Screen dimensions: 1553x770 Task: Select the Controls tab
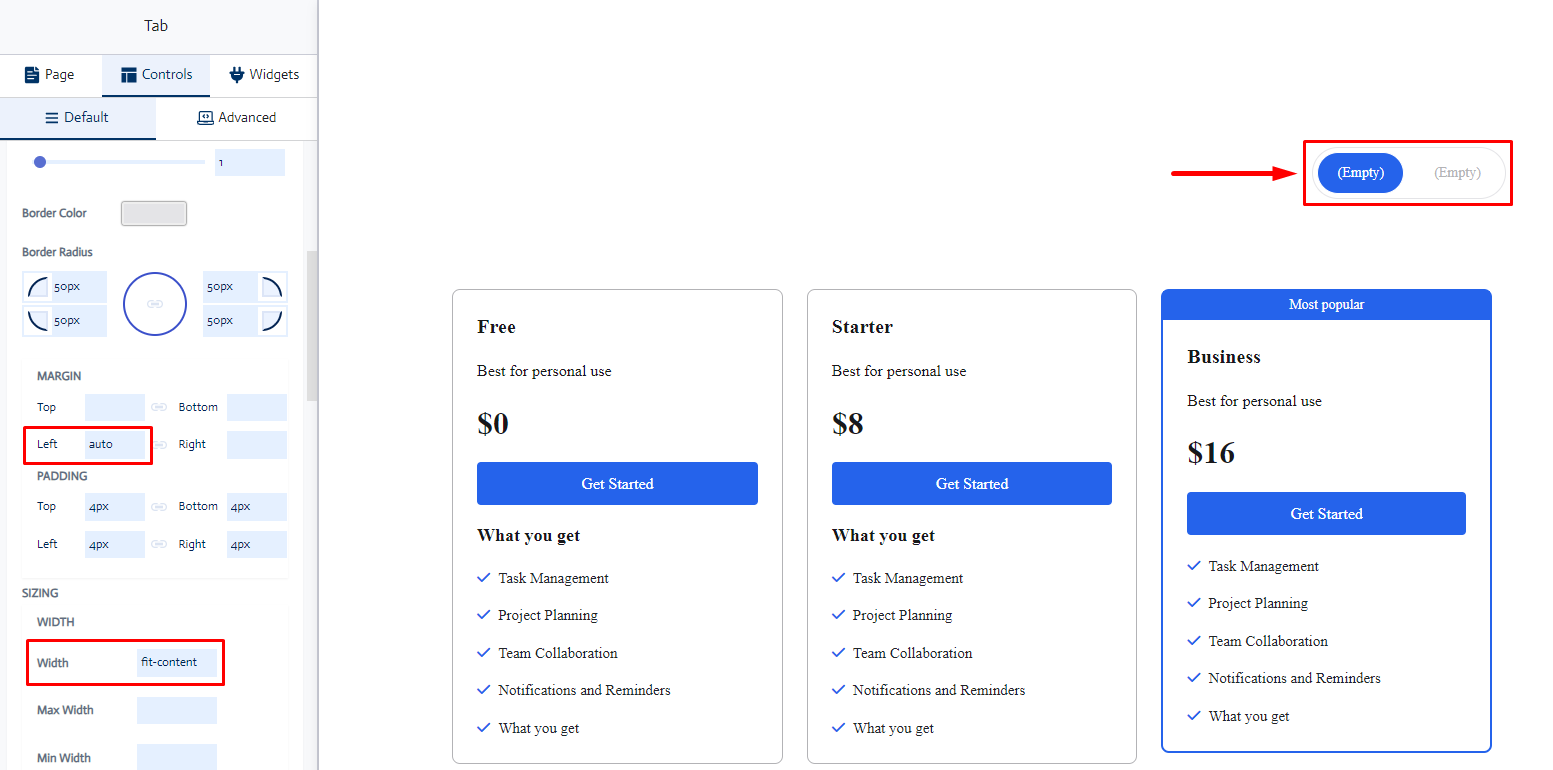pos(156,75)
